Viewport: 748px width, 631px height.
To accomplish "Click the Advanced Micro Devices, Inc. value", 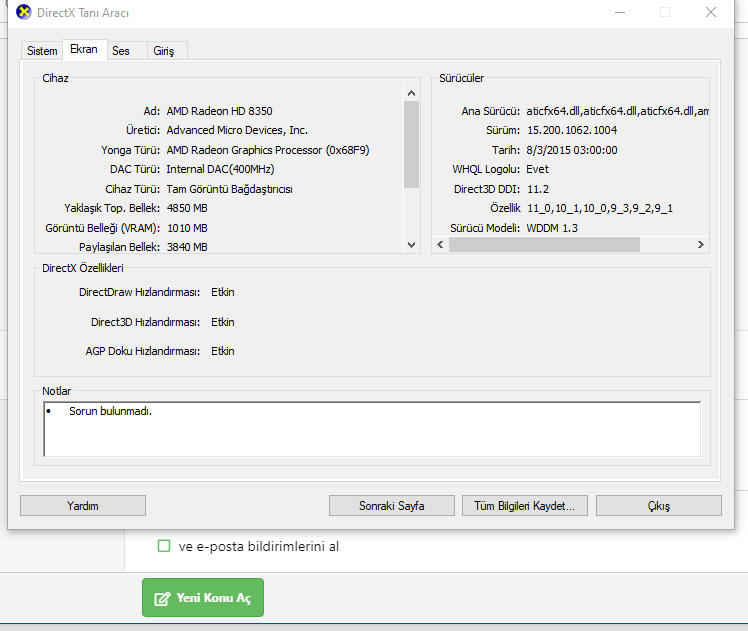I will point(237,130).
